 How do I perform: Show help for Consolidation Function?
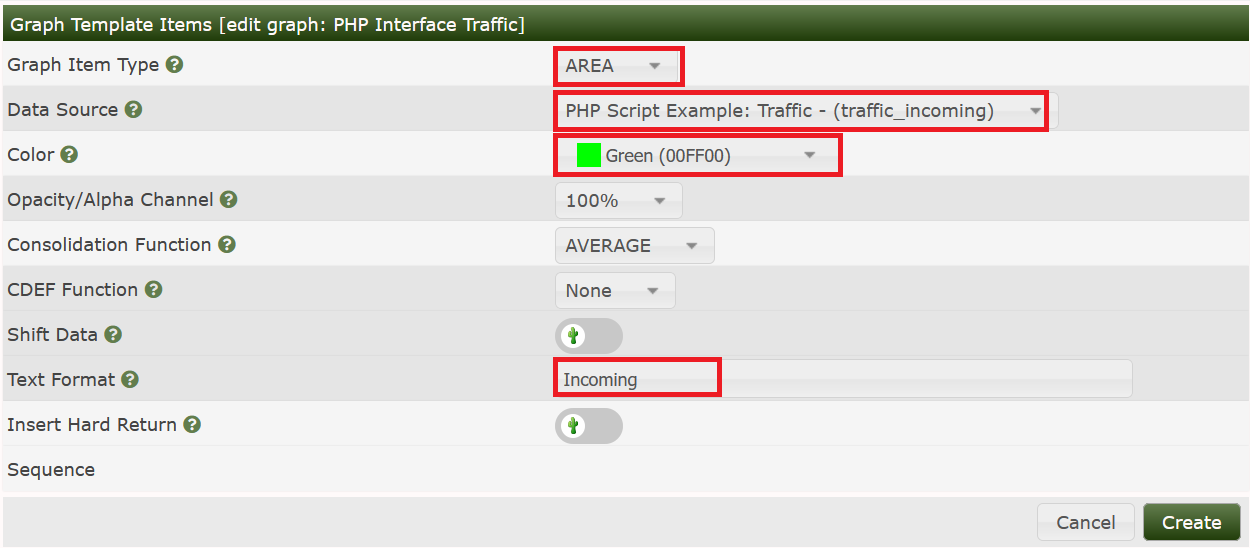[x=227, y=245]
